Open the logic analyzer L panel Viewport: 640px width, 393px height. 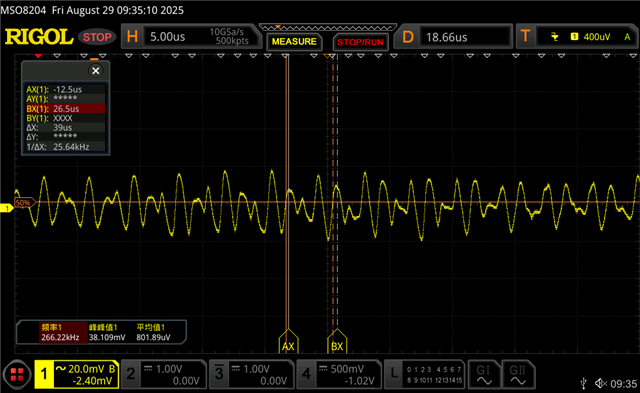[x=424, y=375]
